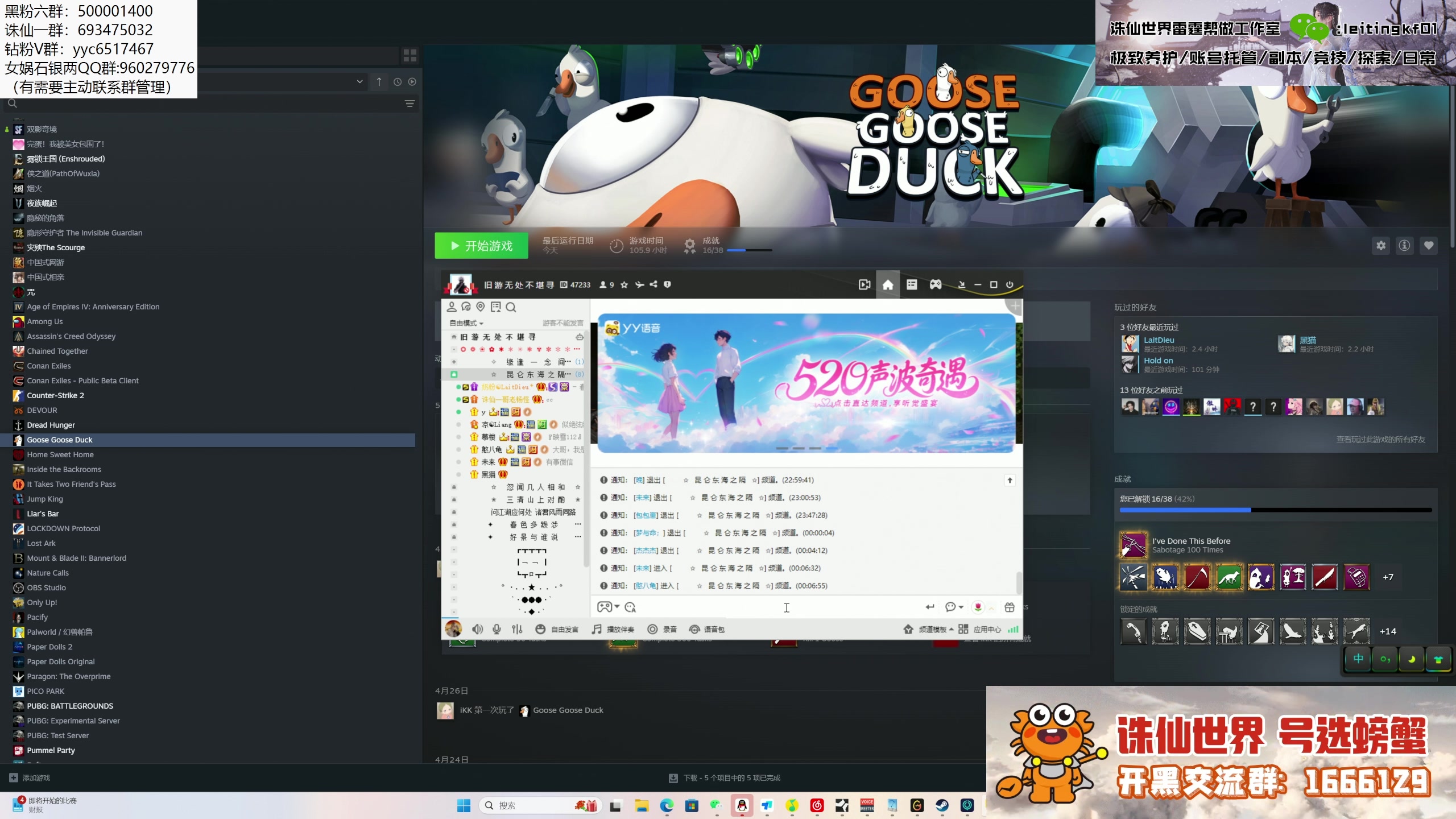Click the +7 unlocked achievements count
Image resolution: width=1456 pixels, height=819 pixels.
pyautogui.click(x=1388, y=577)
